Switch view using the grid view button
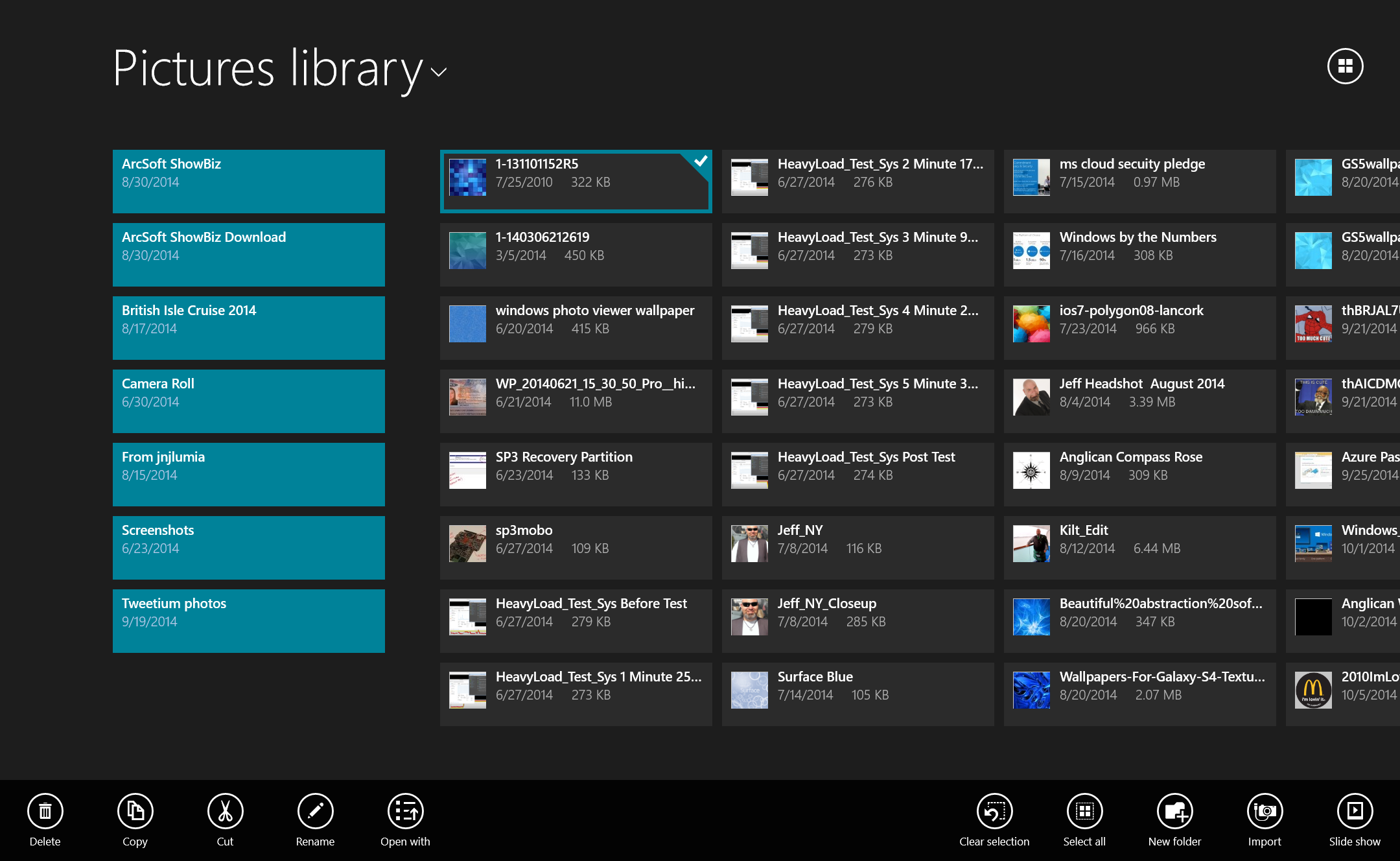Screen dimensions: 1400x861 coord(1346,66)
